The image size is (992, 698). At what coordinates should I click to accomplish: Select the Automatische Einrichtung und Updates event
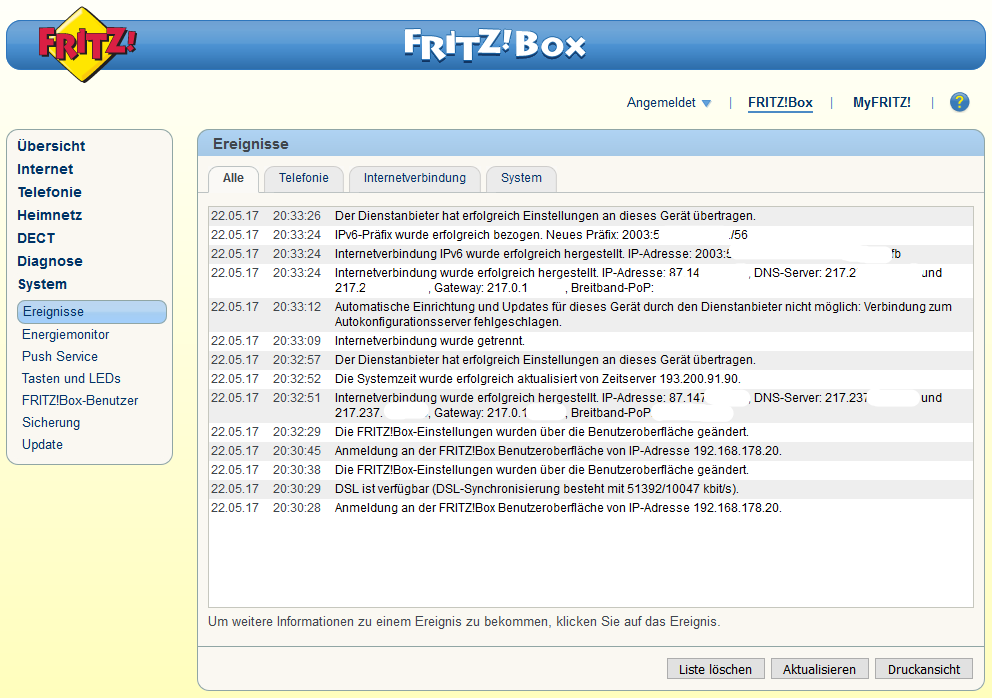pos(591,315)
